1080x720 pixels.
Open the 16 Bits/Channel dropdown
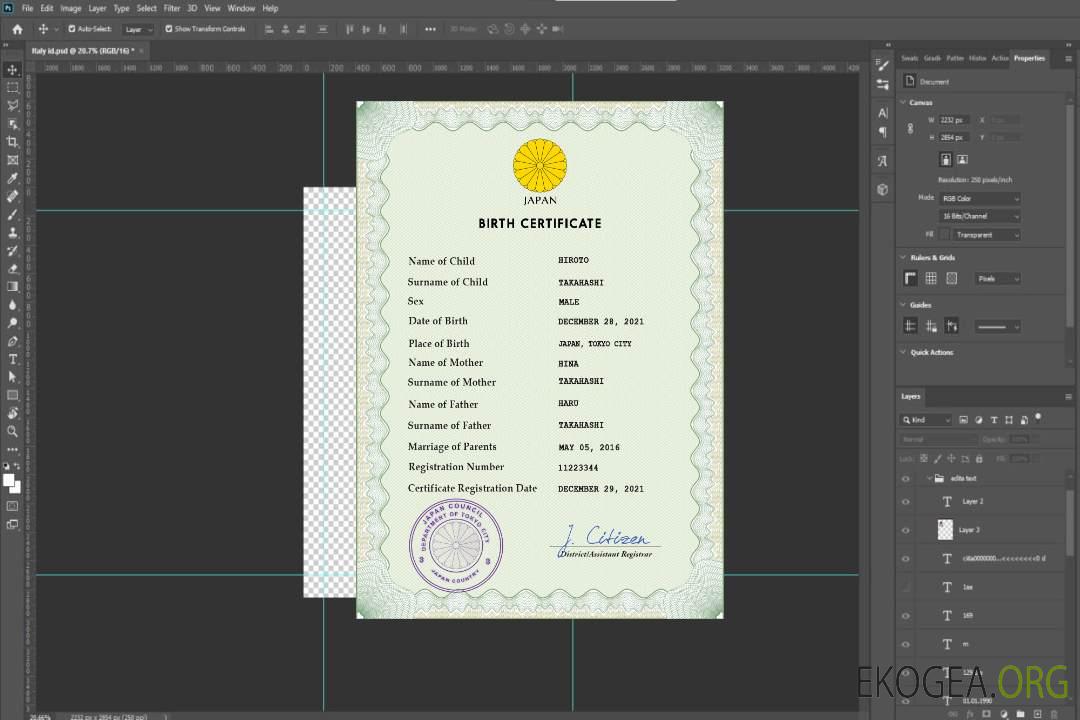point(979,216)
